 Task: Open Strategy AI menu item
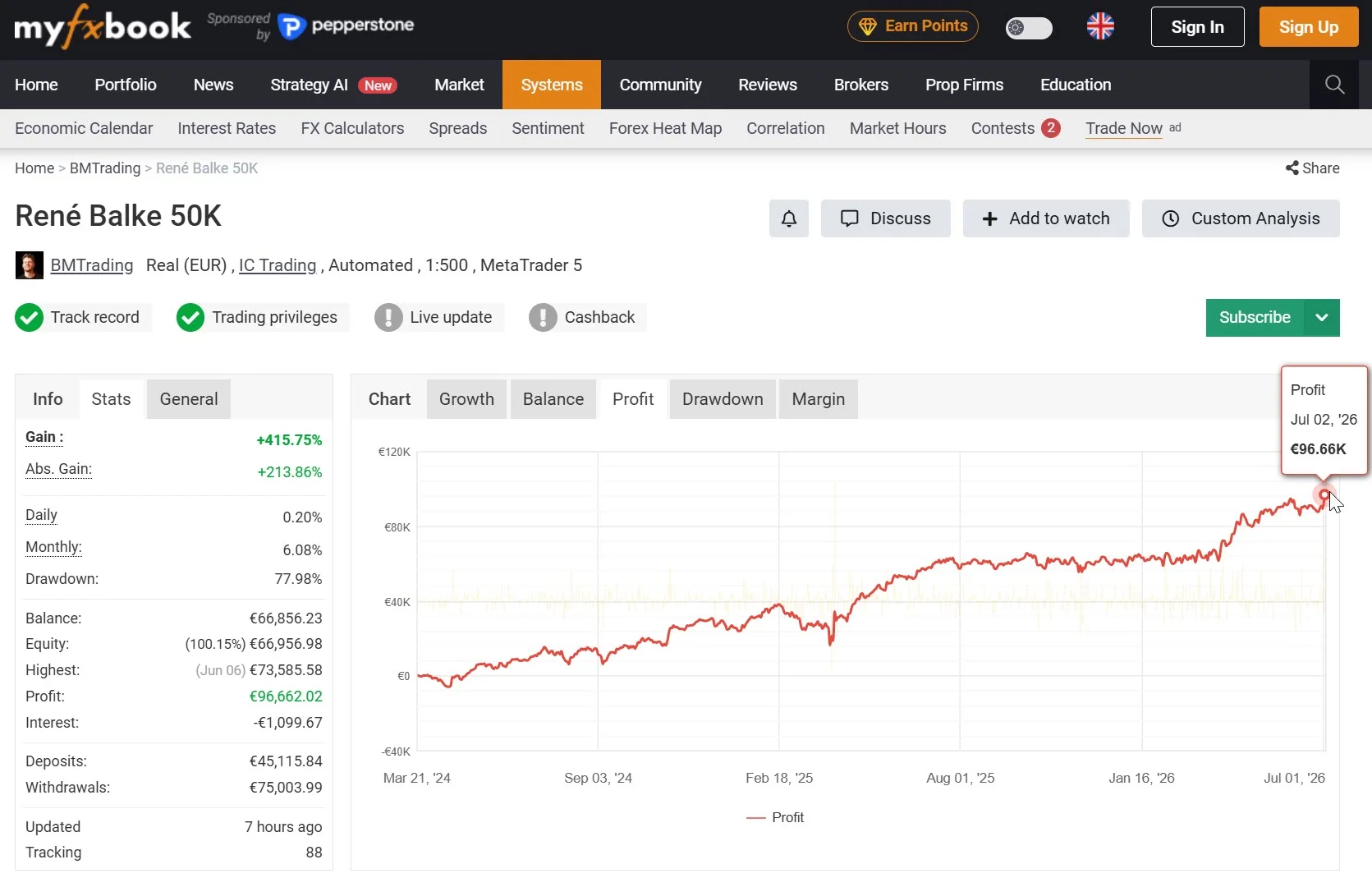pyautogui.click(x=333, y=85)
